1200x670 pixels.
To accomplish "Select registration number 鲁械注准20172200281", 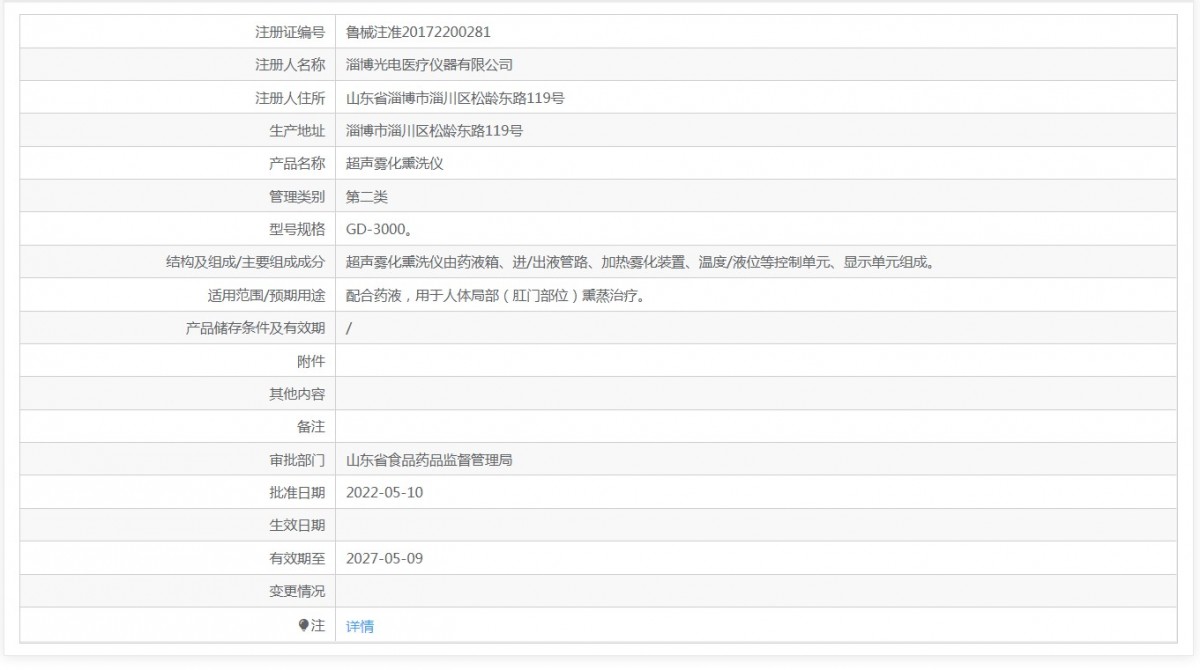I will [418, 32].
